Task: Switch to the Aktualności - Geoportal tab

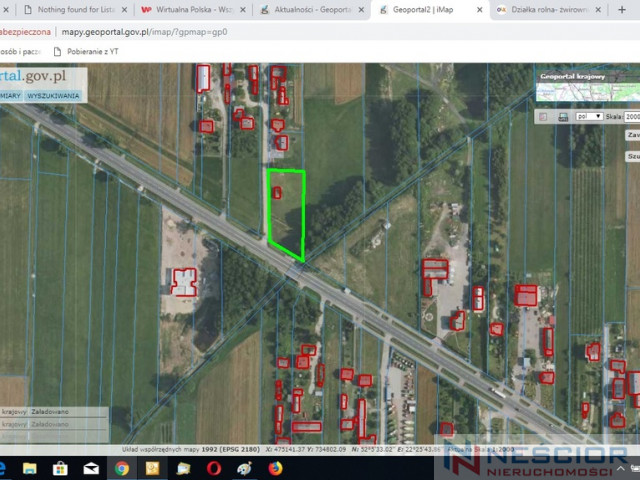Action: (313, 10)
